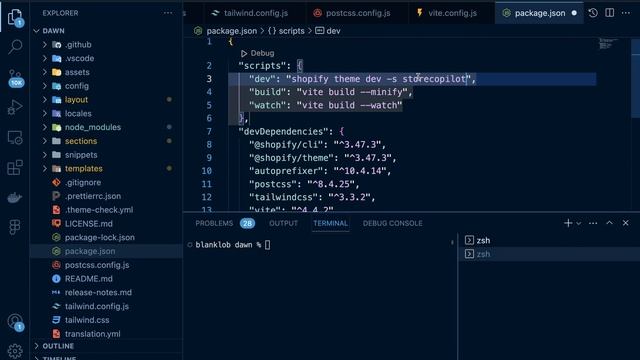The width and height of the screenshot is (640, 360).
Task: Open the PROBLEMS panel tab
Action: click(225, 223)
